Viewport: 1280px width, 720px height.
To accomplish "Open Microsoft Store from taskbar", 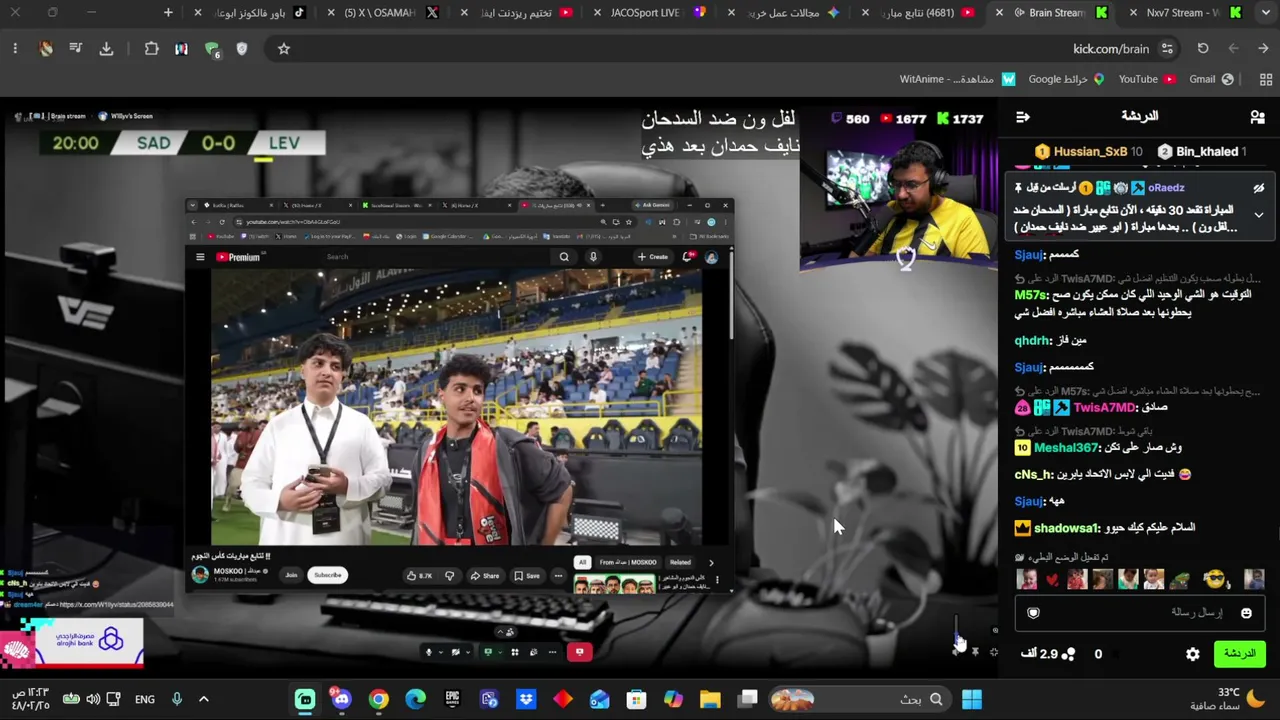I will [x=636, y=700].
